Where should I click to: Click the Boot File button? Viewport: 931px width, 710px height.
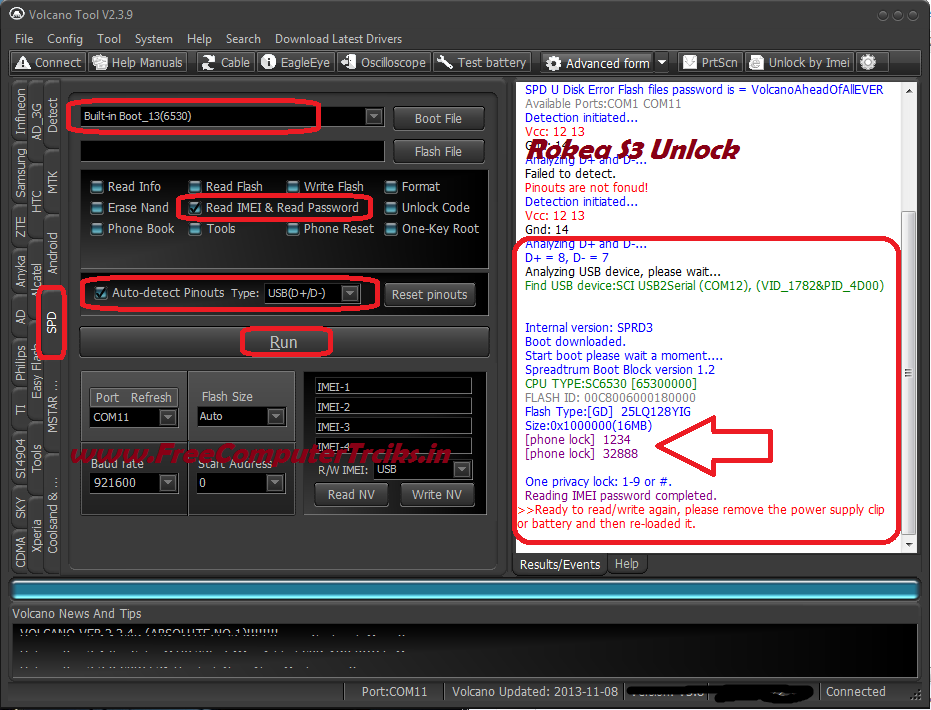[x=438, y=119]
